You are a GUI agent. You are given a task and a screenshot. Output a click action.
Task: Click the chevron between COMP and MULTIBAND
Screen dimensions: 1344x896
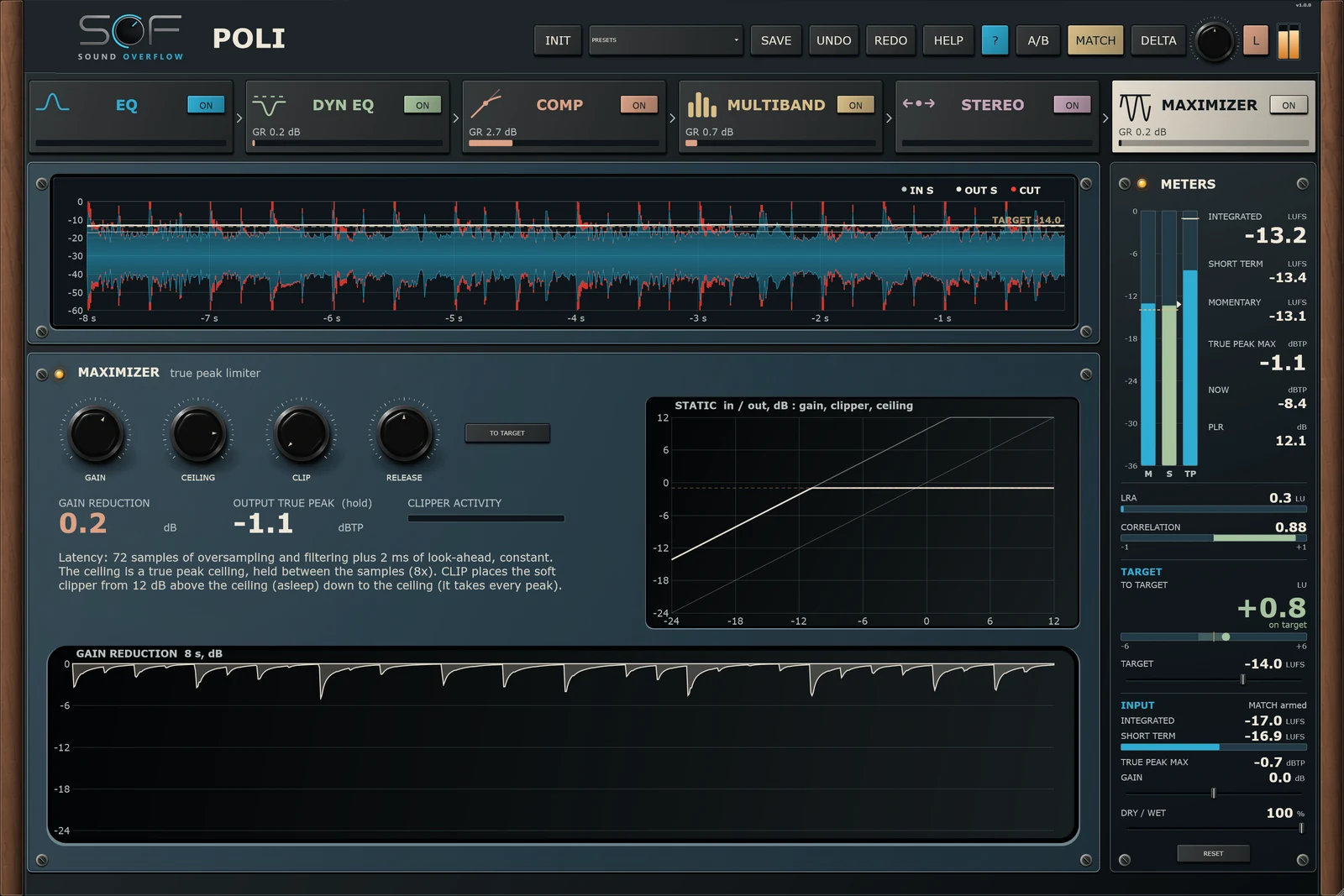coord(673,118)
